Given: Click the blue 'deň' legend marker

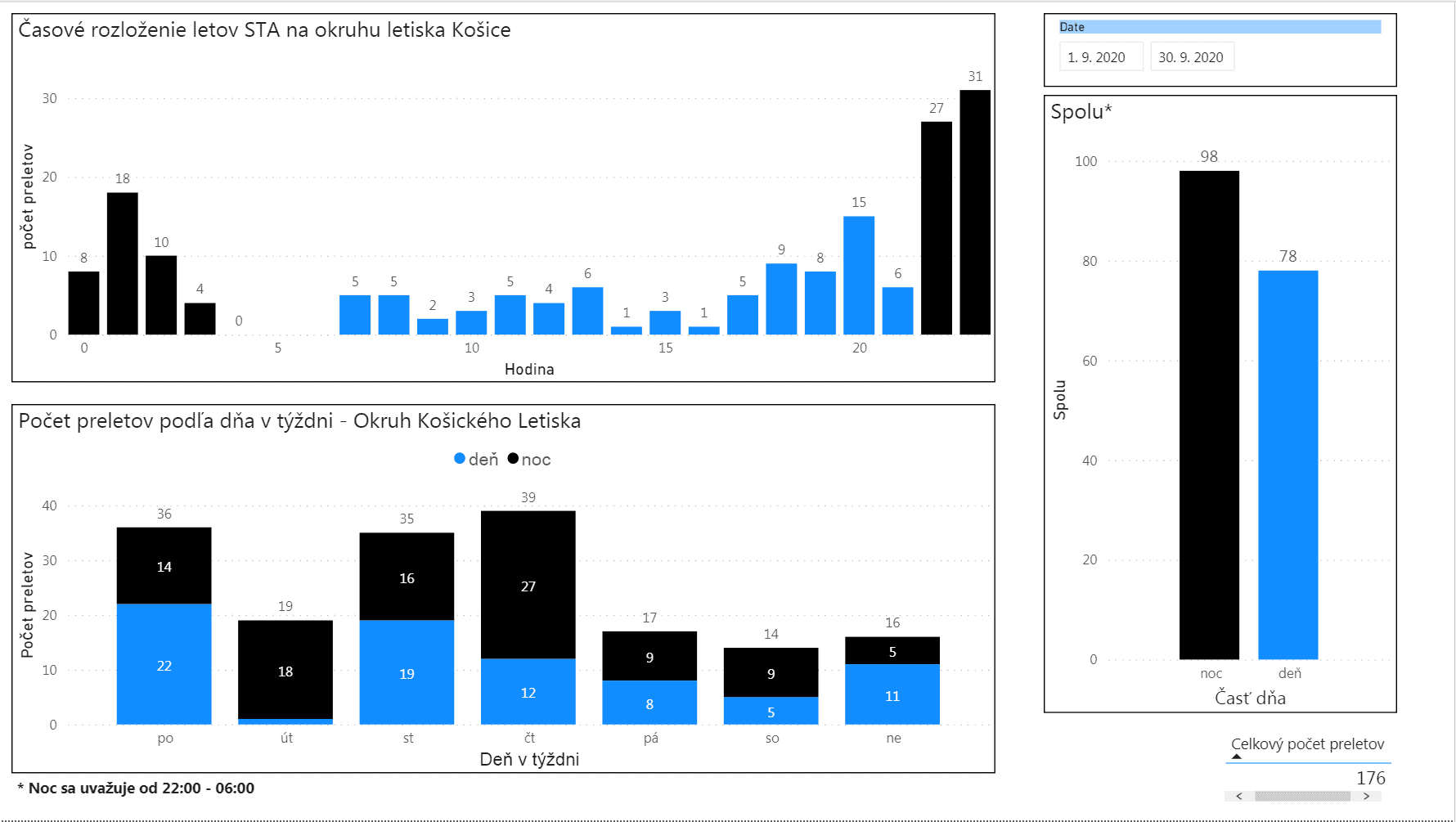Looking at the screenshot, I should (x=460, y=459).
